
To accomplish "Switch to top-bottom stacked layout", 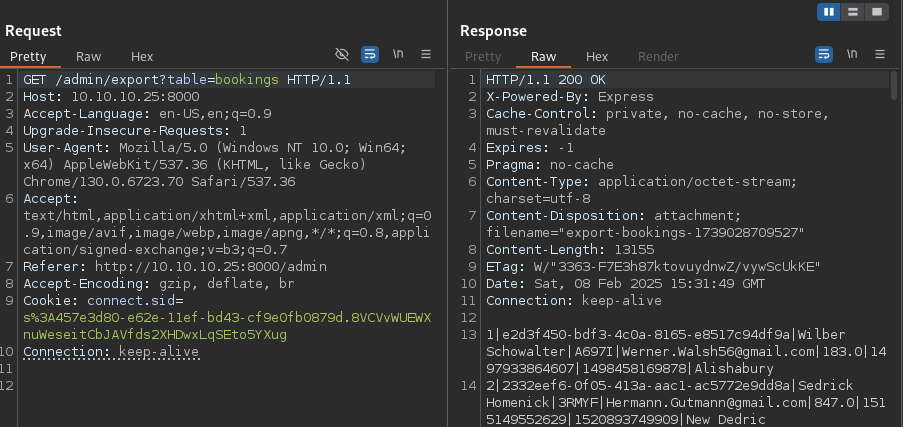I will click(x=853, y=12).
